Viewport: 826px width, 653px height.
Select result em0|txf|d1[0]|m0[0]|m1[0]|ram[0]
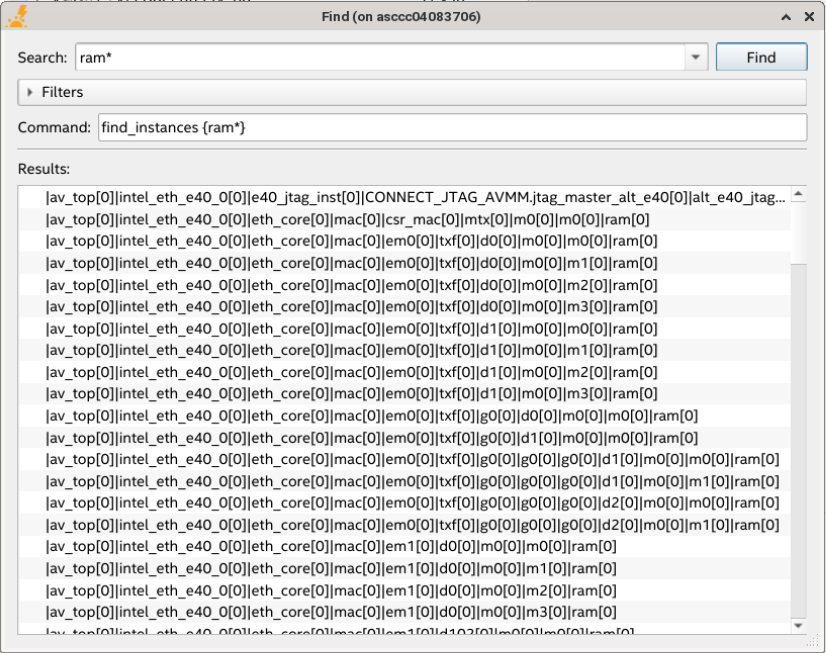coord(405,350)
